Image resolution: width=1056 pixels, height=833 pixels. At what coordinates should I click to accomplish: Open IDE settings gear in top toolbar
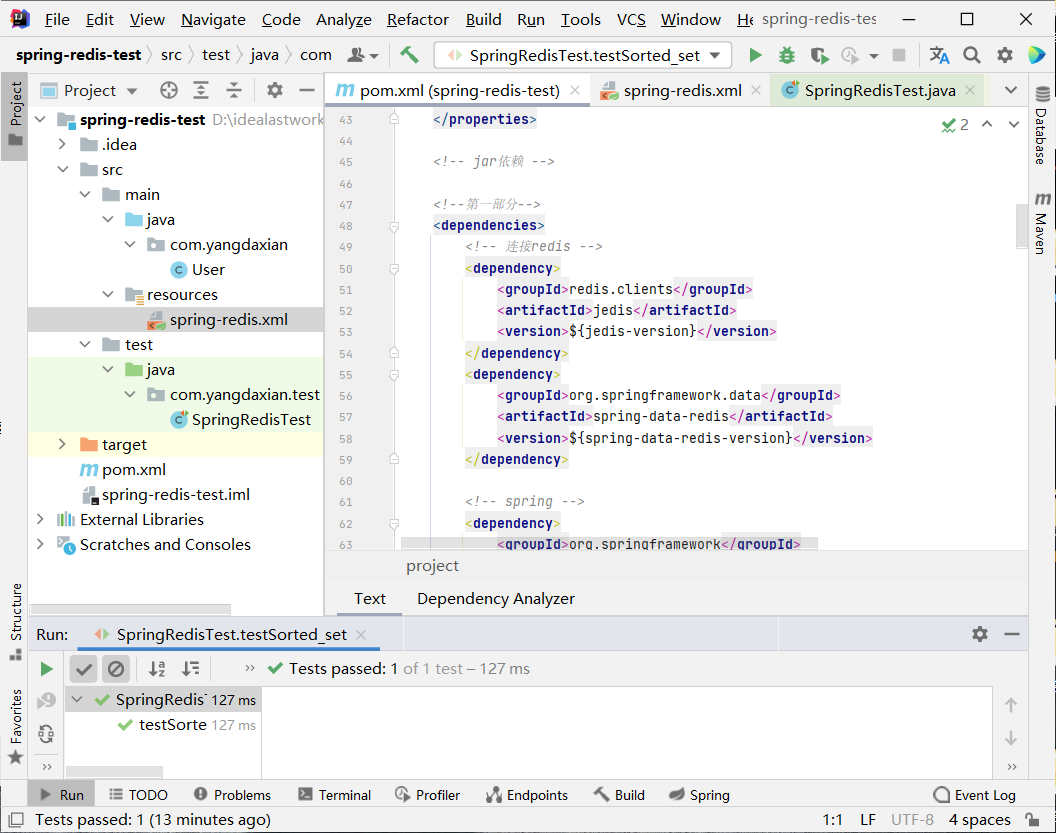(x=1004, y=55)
